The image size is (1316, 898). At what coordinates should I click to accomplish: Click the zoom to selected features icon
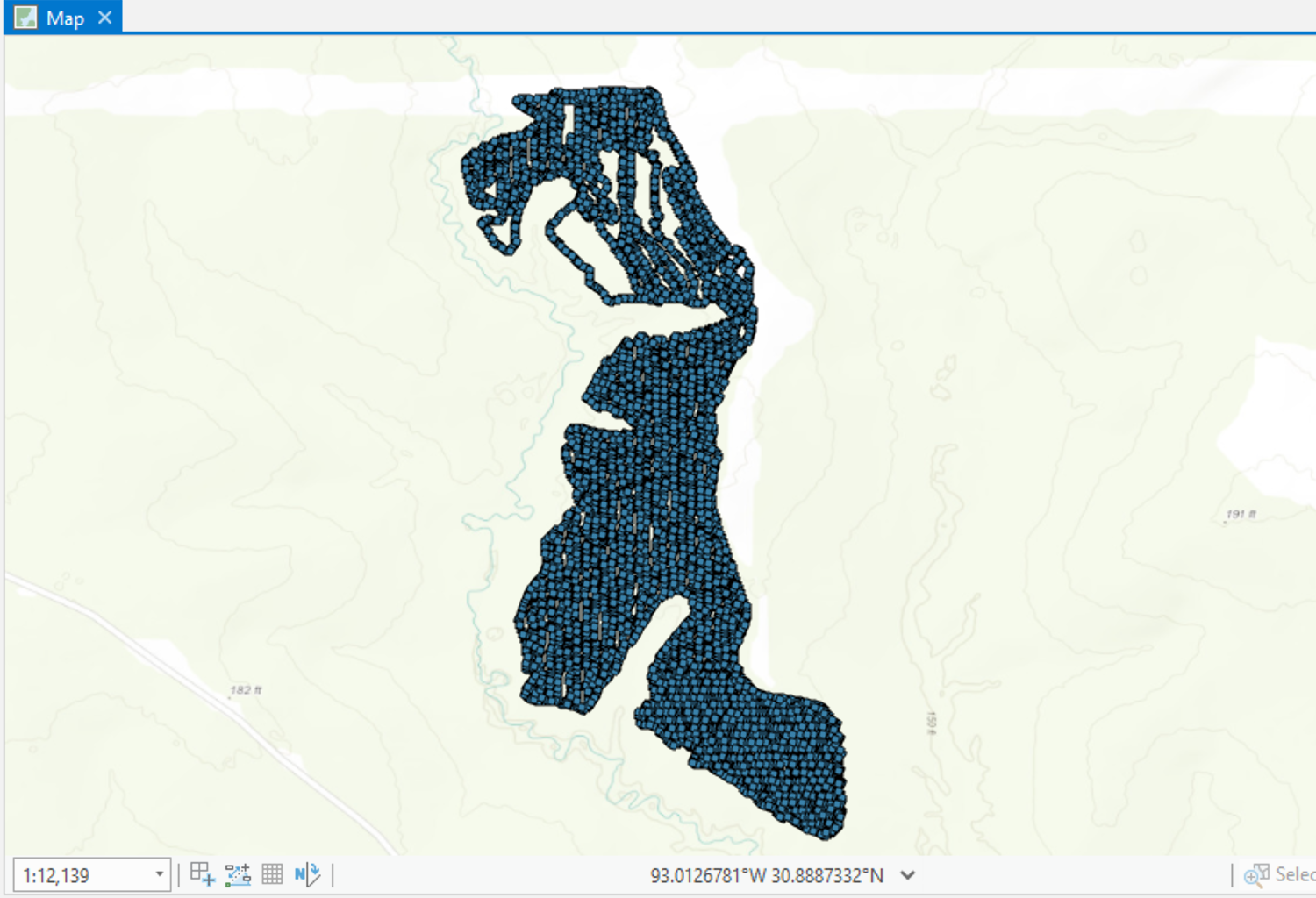tap(1255, 874)
